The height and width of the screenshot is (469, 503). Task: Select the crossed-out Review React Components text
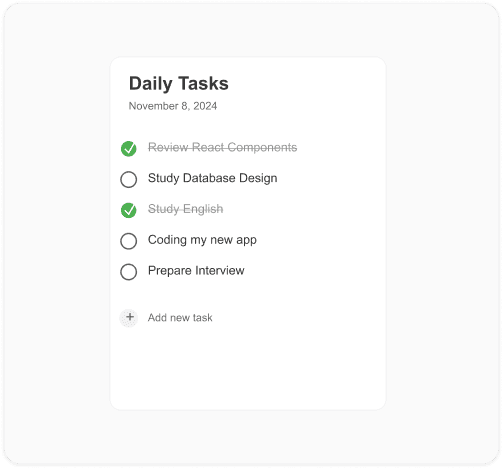[222, 147]
